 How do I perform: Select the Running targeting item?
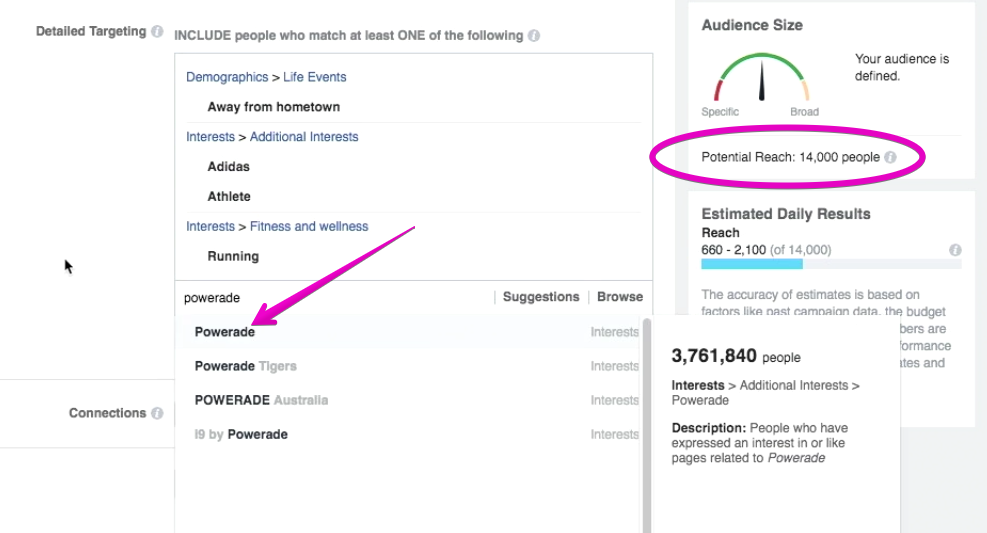[x=233, y=256]
